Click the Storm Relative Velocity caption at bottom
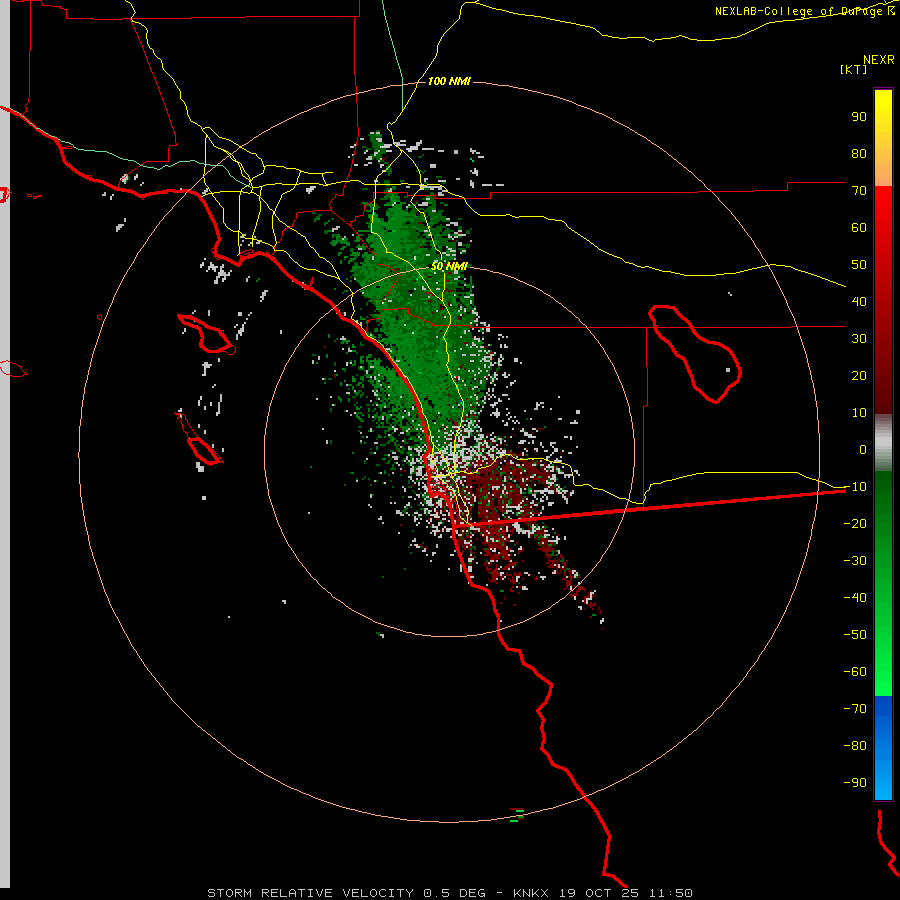The height and width of the screenshot is (900, 900). [x=449, y=893]
